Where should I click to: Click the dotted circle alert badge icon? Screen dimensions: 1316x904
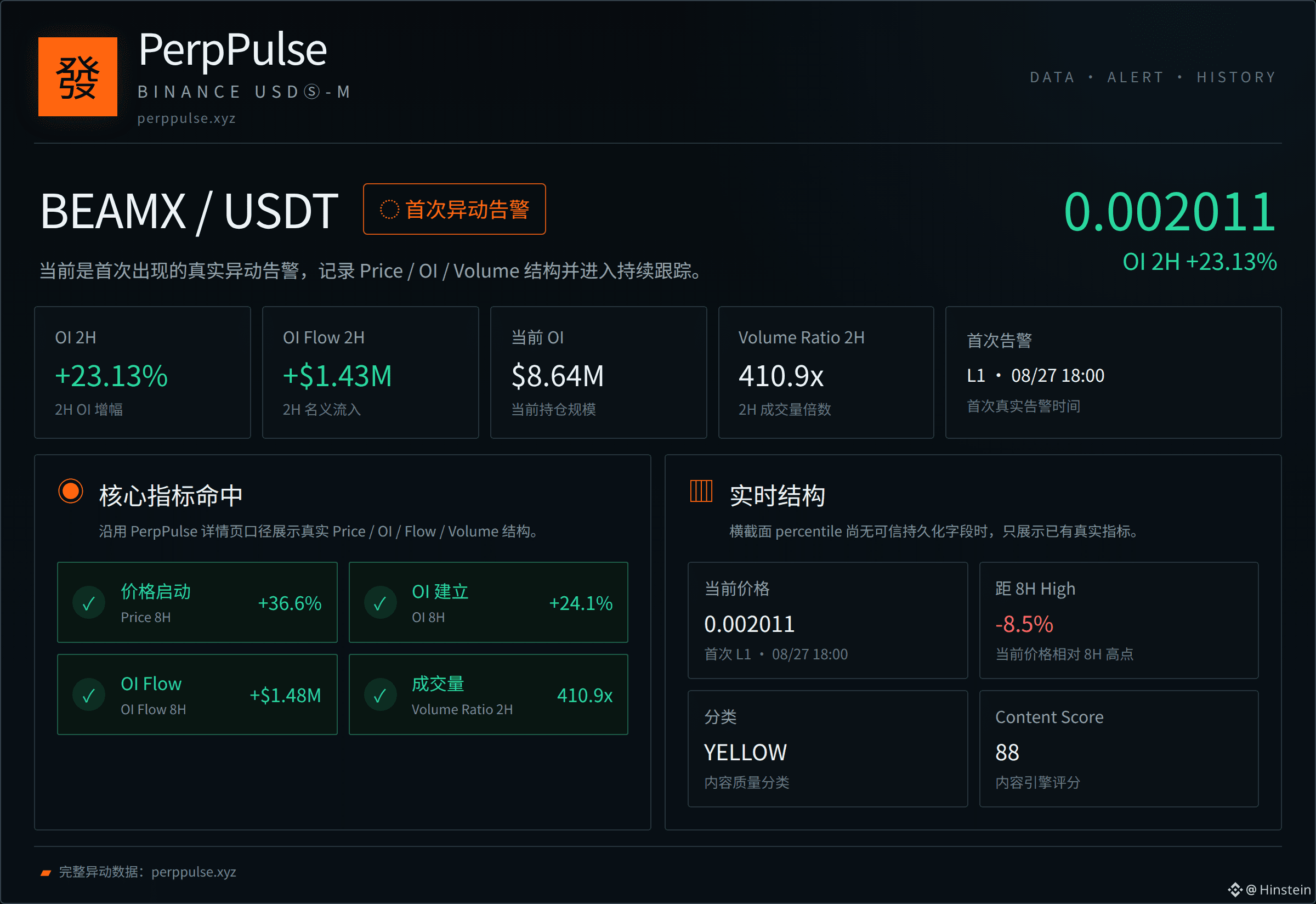point(389,209)
